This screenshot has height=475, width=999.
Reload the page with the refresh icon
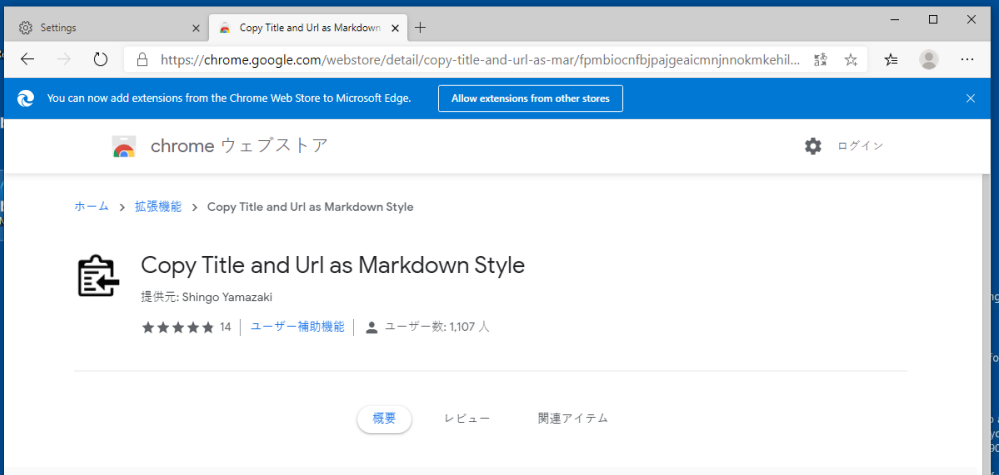coord(100,59)
